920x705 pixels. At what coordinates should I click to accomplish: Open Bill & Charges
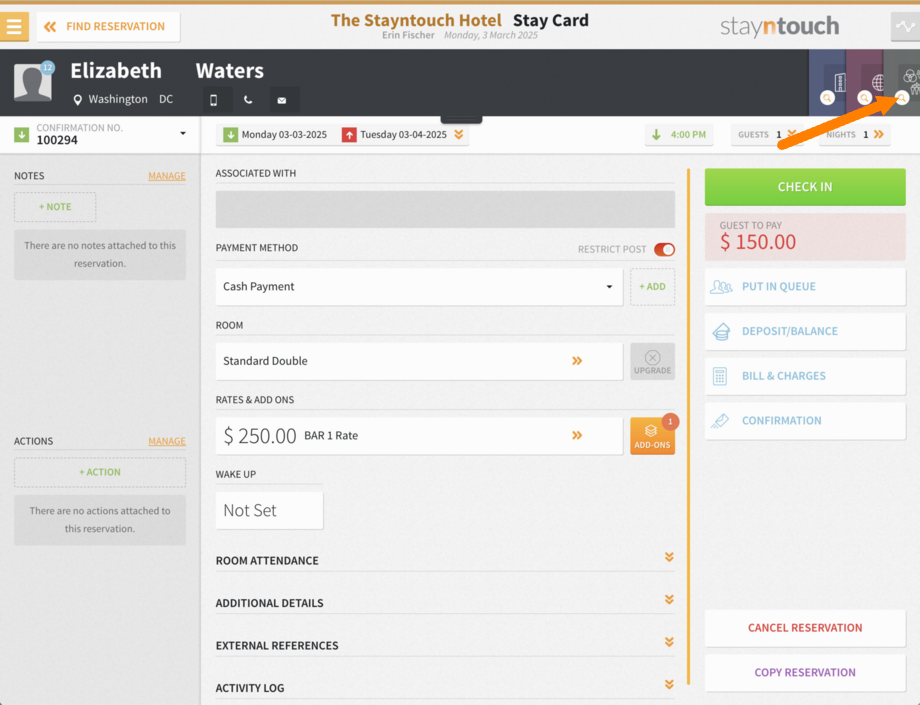805,376
